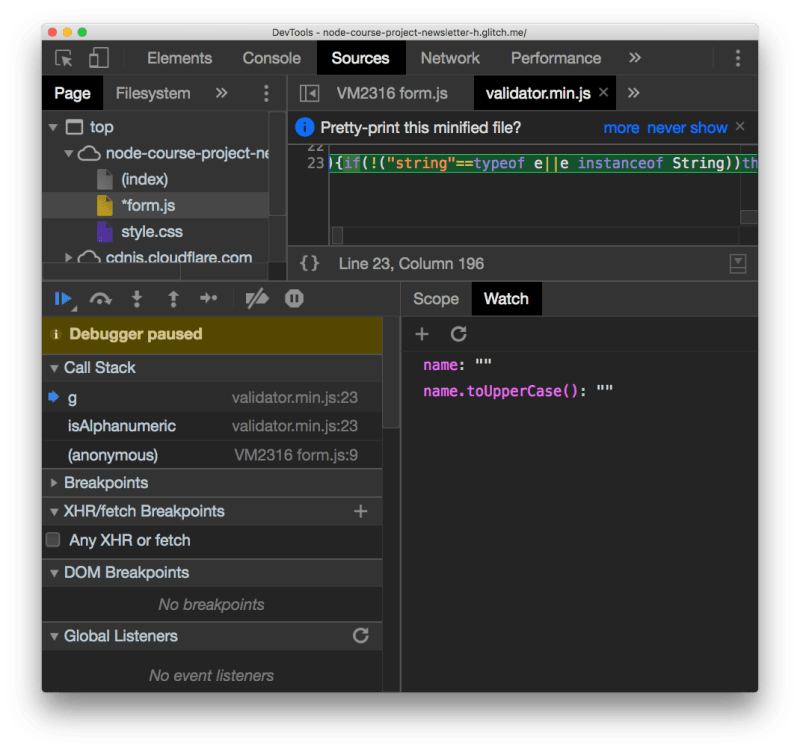
Task: Switch to the Console tab
Action: 271,58
